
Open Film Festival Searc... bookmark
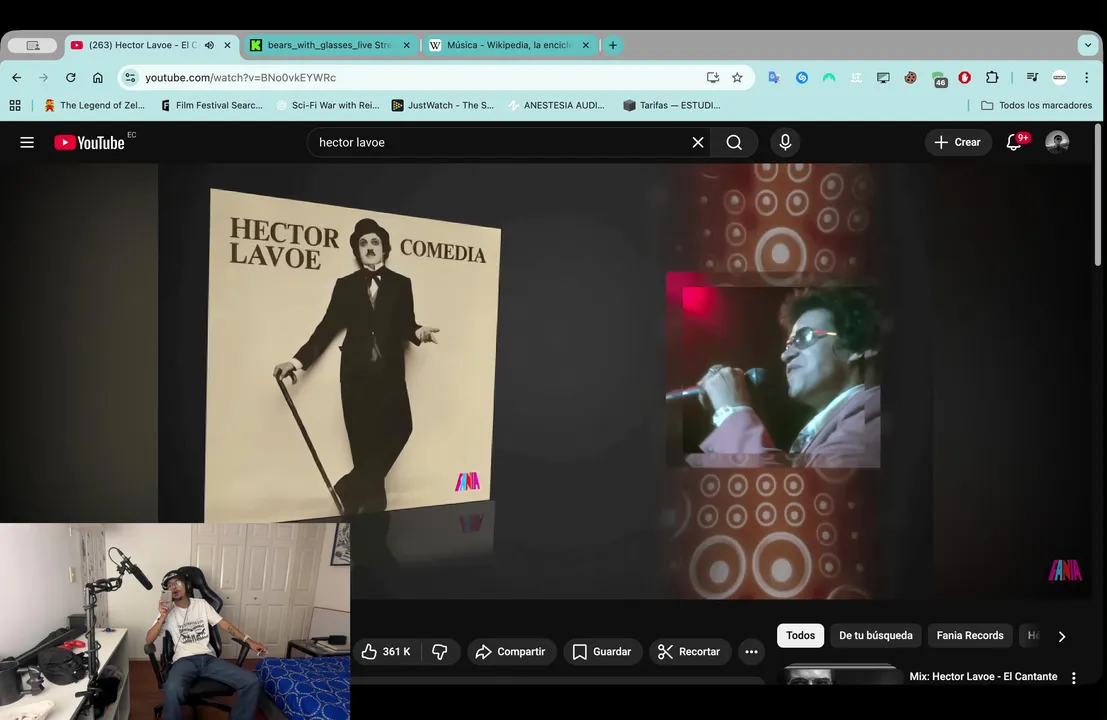(212, 105)
